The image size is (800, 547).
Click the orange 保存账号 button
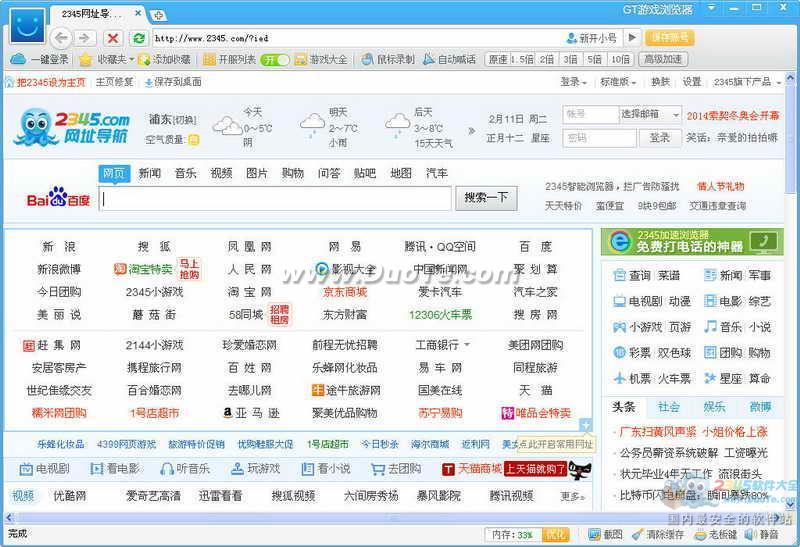pyautogui.click(x=669, y=37)
